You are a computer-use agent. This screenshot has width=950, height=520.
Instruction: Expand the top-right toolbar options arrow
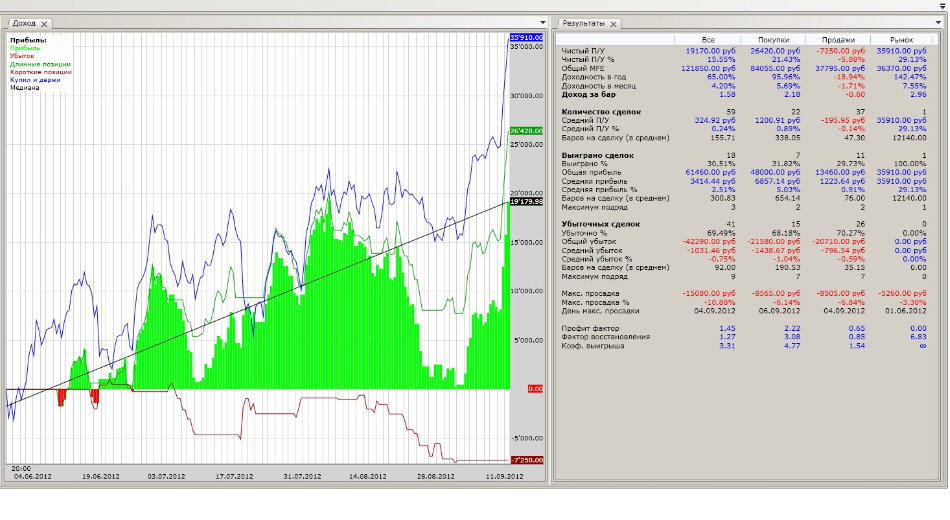coord(942,6)
